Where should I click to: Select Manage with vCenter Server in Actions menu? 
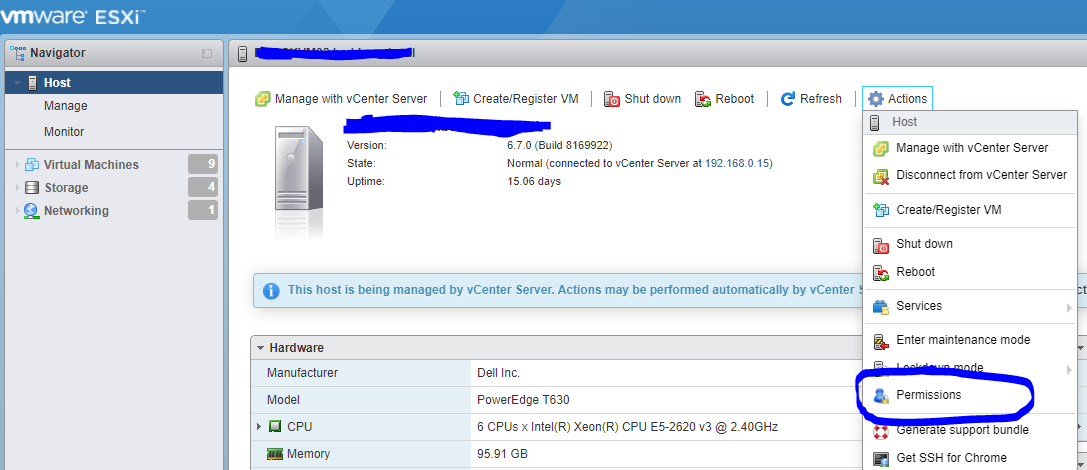point(970,148)
